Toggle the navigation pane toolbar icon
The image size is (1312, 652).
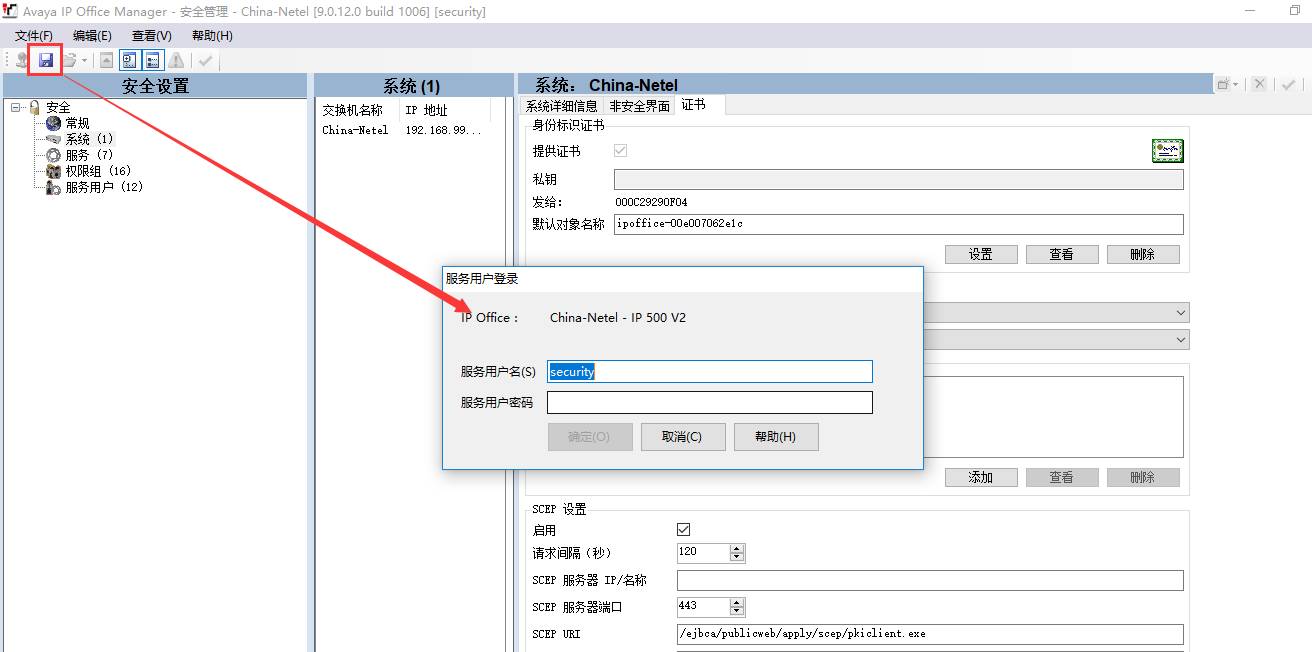coord(129,60)
